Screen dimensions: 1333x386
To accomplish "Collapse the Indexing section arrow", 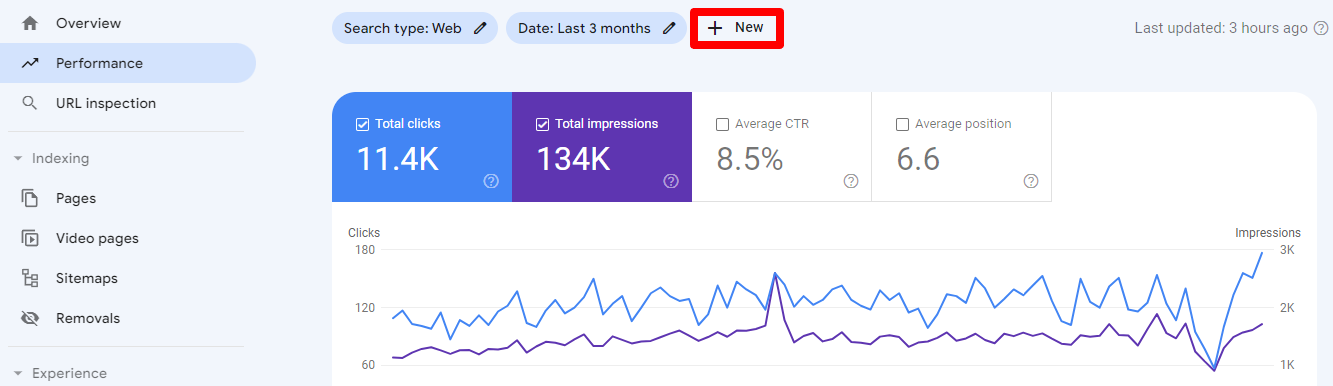I will tap(18, 158).
